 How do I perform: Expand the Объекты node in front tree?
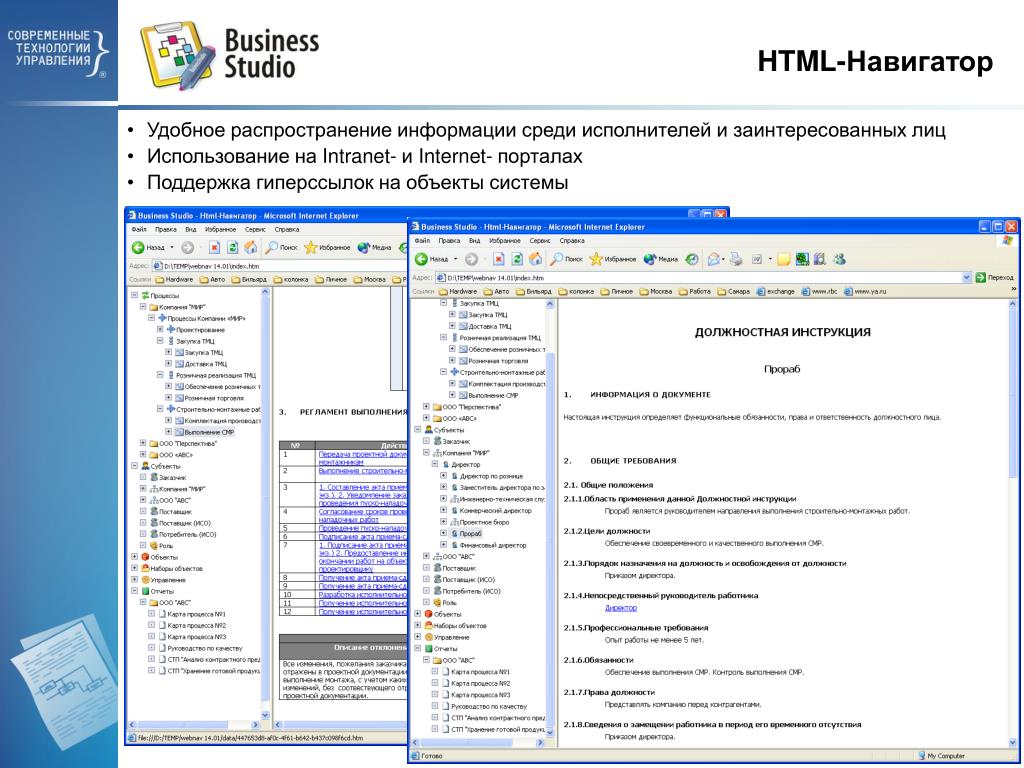[419, 614]
